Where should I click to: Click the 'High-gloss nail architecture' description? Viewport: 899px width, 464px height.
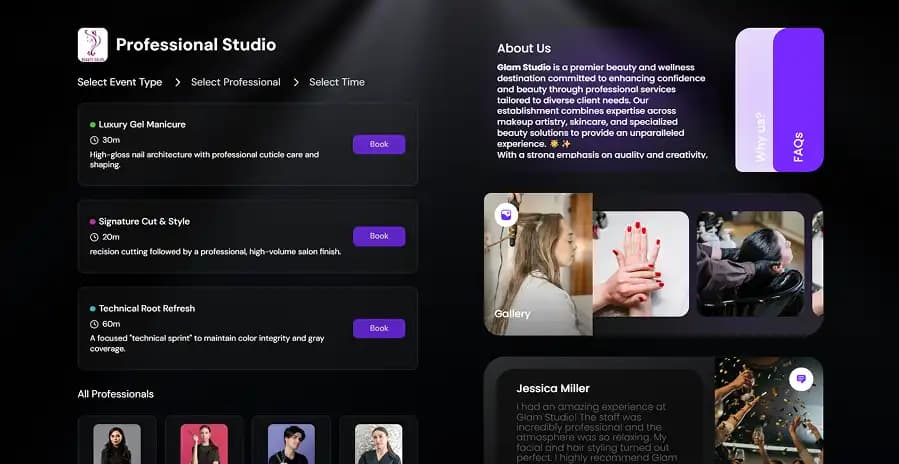204,159
